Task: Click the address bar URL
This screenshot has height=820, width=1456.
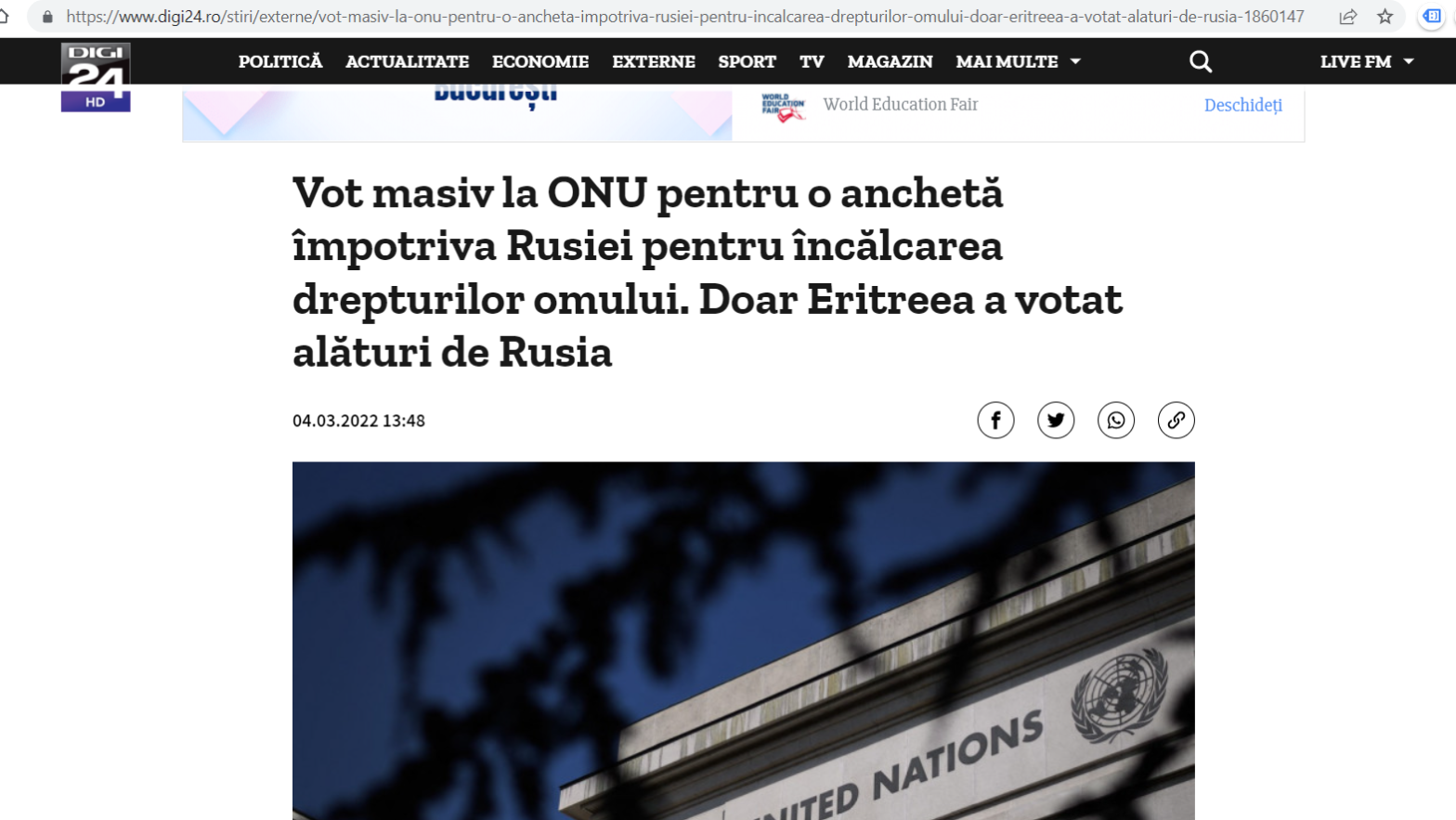Action: [x=684, y=17]
